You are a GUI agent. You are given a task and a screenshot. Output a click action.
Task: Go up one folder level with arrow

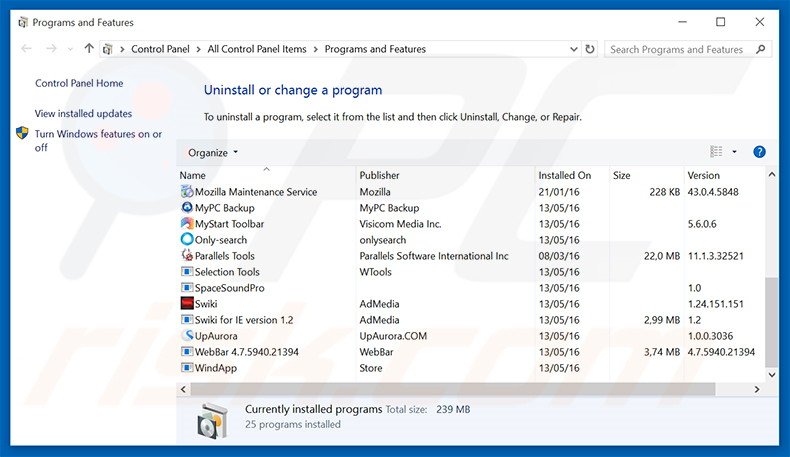[x=89, y=49]
